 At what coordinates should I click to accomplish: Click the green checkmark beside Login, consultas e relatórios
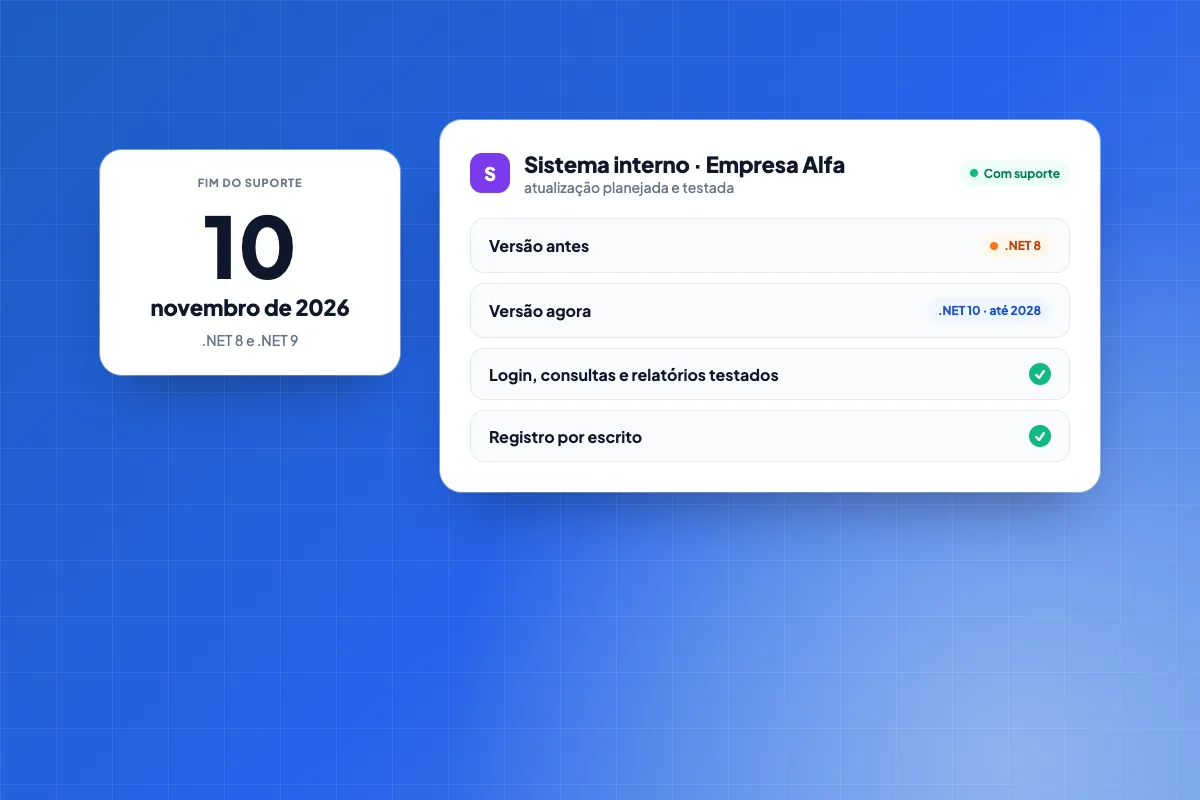coord(1040,374)
